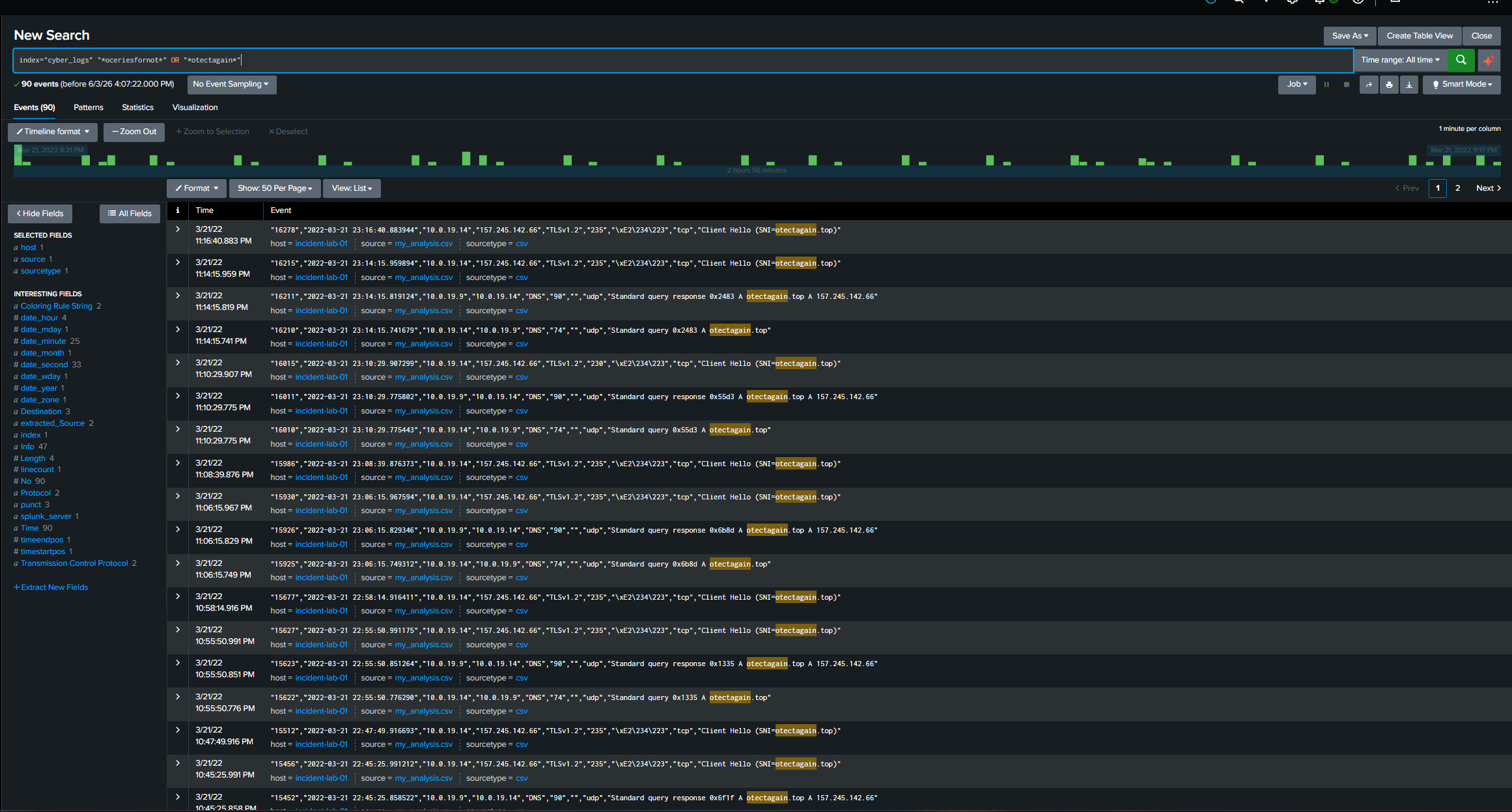Click the Close button

[x=1481, y=36]
